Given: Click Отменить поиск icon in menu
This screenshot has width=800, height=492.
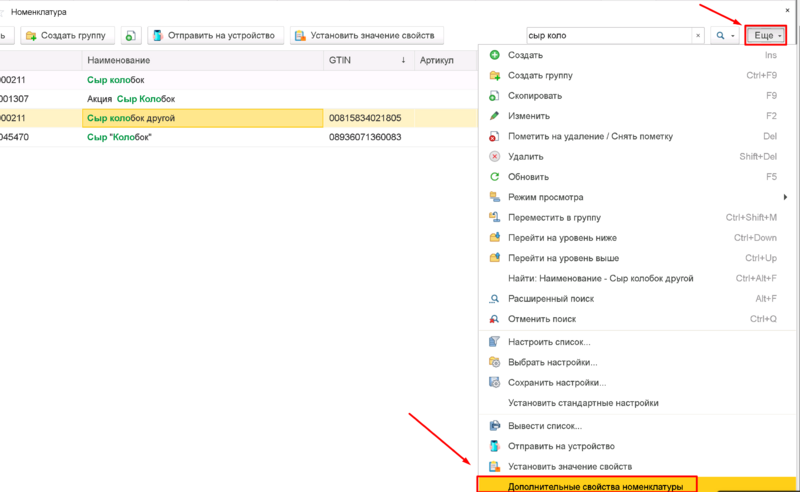Looking at the screenshot, I should 494,319.
